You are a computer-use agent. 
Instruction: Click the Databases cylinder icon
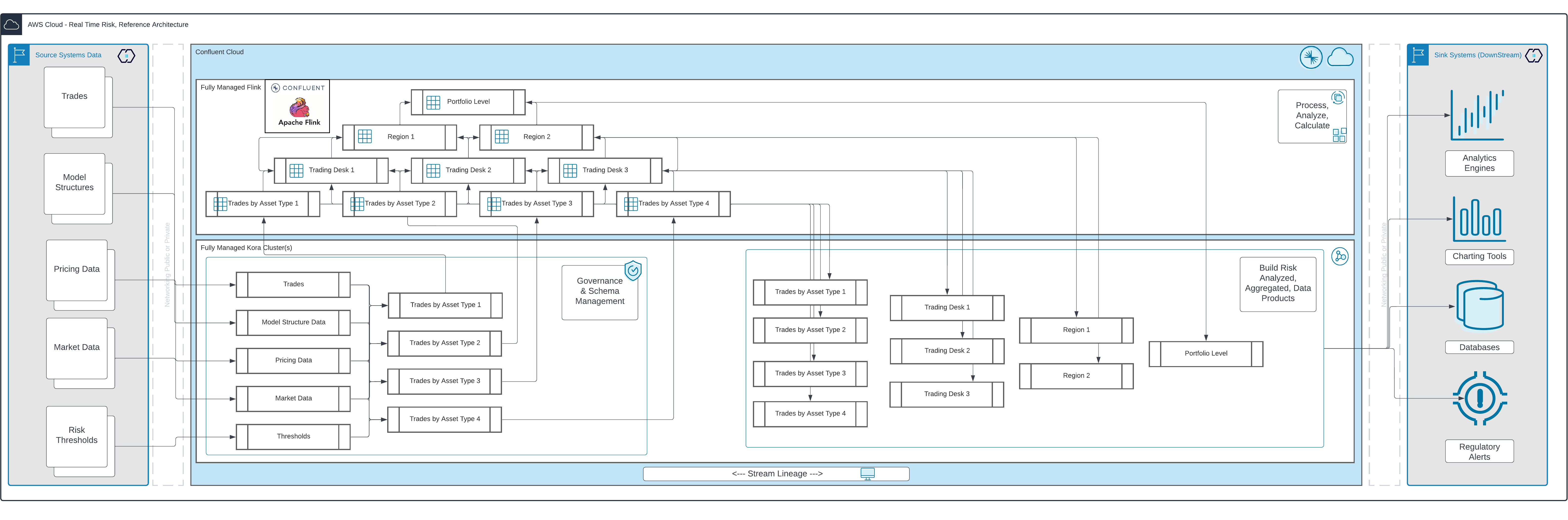tap(1480, 306)
